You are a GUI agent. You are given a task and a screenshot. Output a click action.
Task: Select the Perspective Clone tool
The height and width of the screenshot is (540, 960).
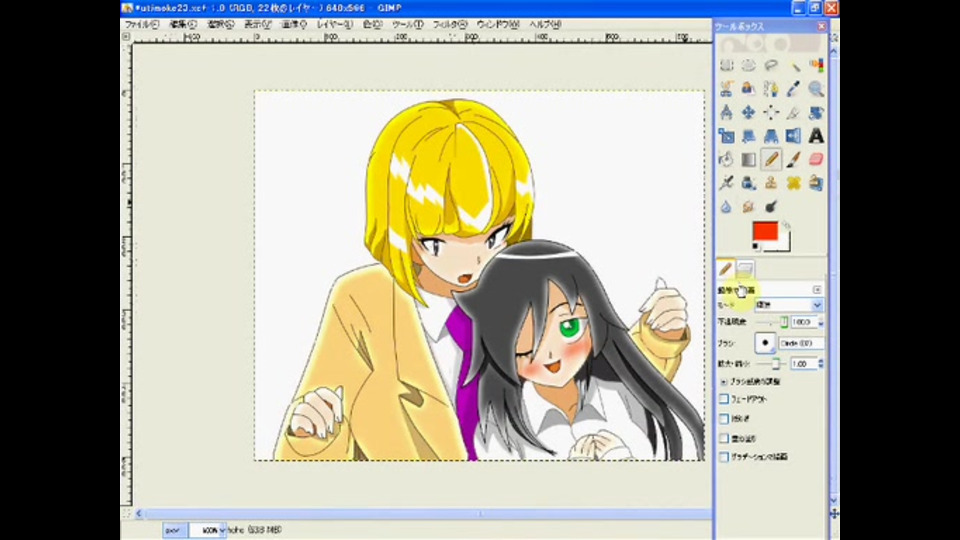click(x=816, y=182)
